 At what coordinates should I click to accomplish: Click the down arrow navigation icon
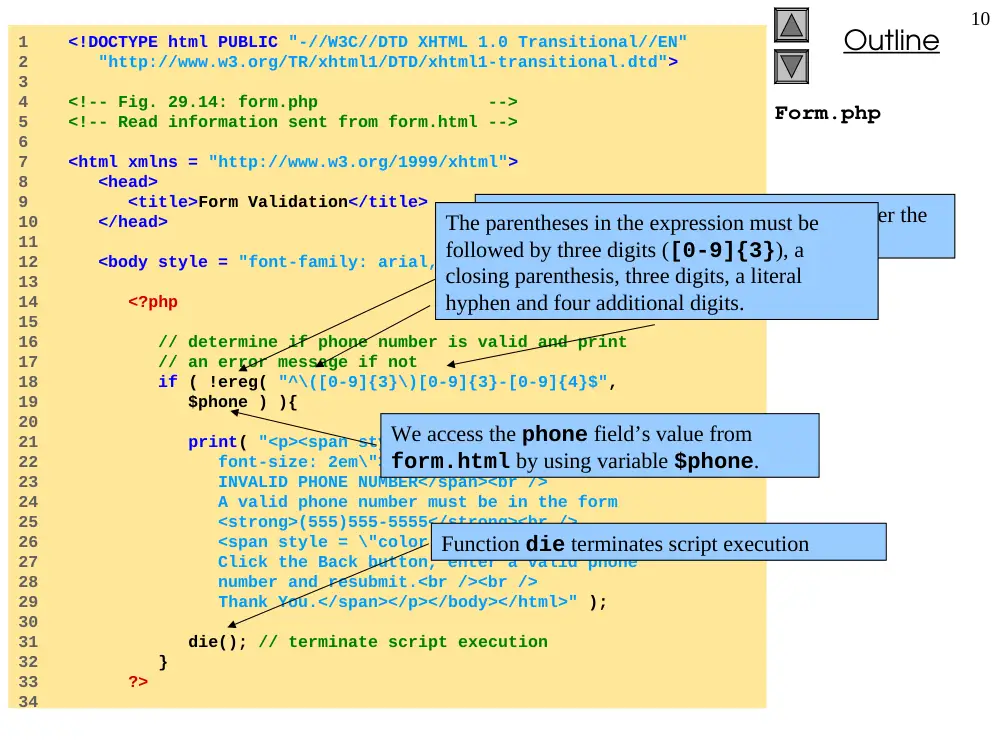click(791, 67)
